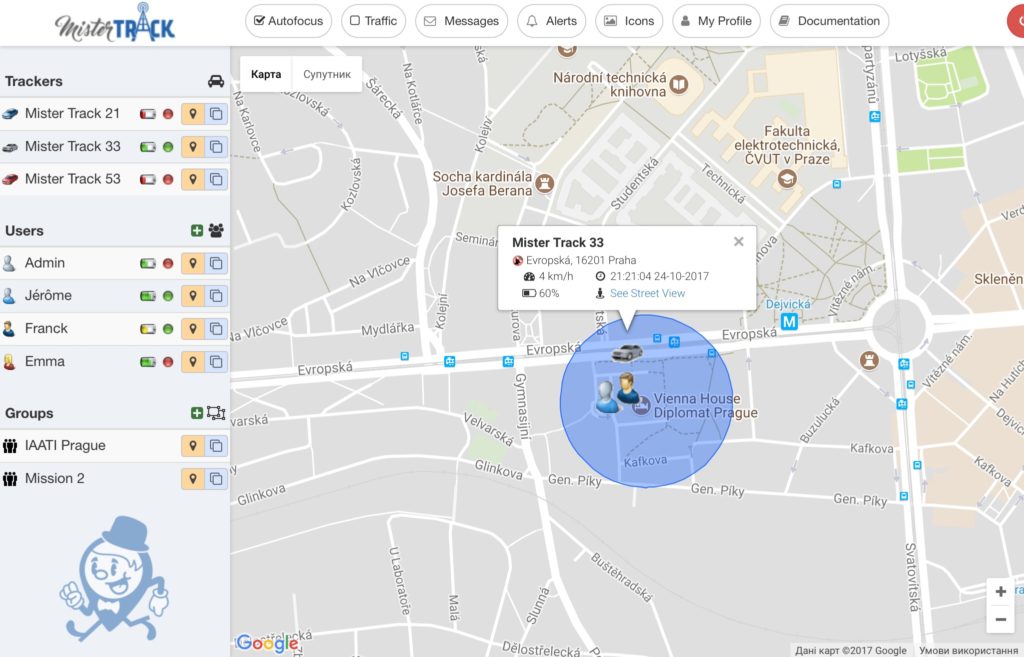Click the people icon in Users header
The width and height of the screenshot is (1024, 657).
click(216, 231)
